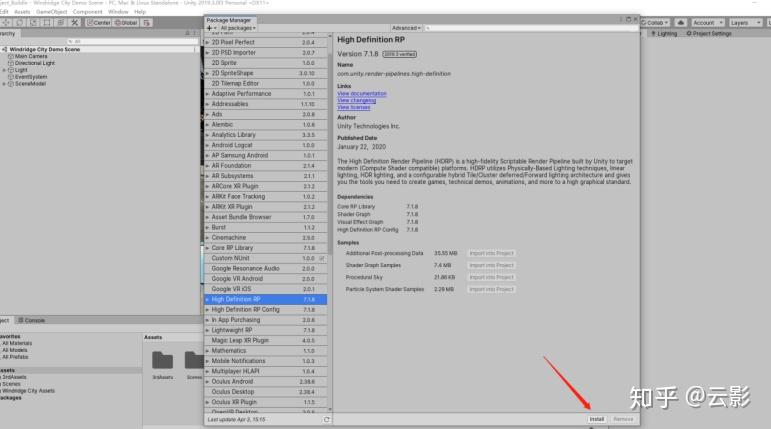This screenshot has width=771, height=429.
Task: Open the Advanced dropdown in Package Manager
Action: (x=406, y=28)
